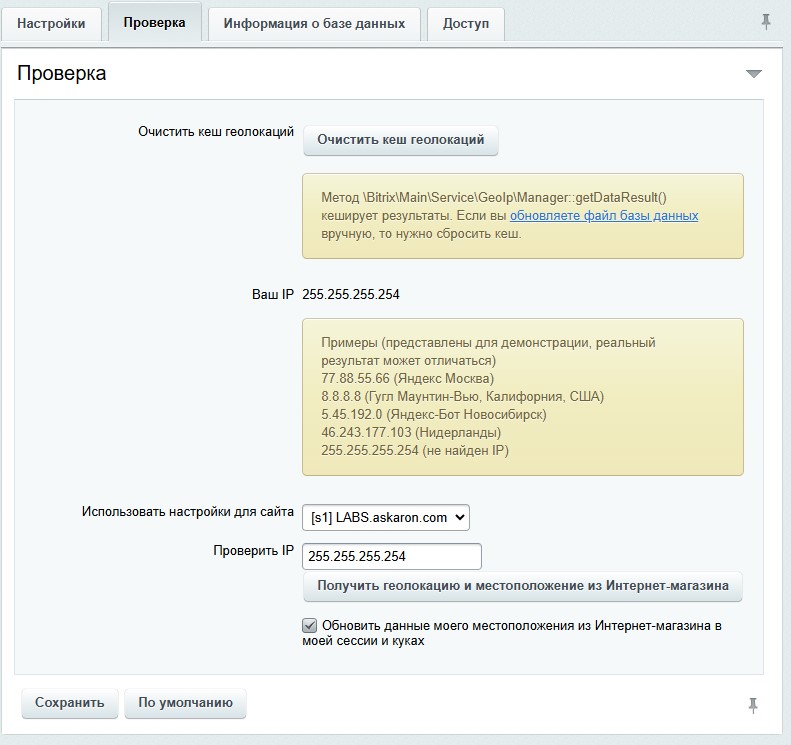Follow the обновляете файл базы данных link
Screen dimensions: 791x745
coord(604,216)
